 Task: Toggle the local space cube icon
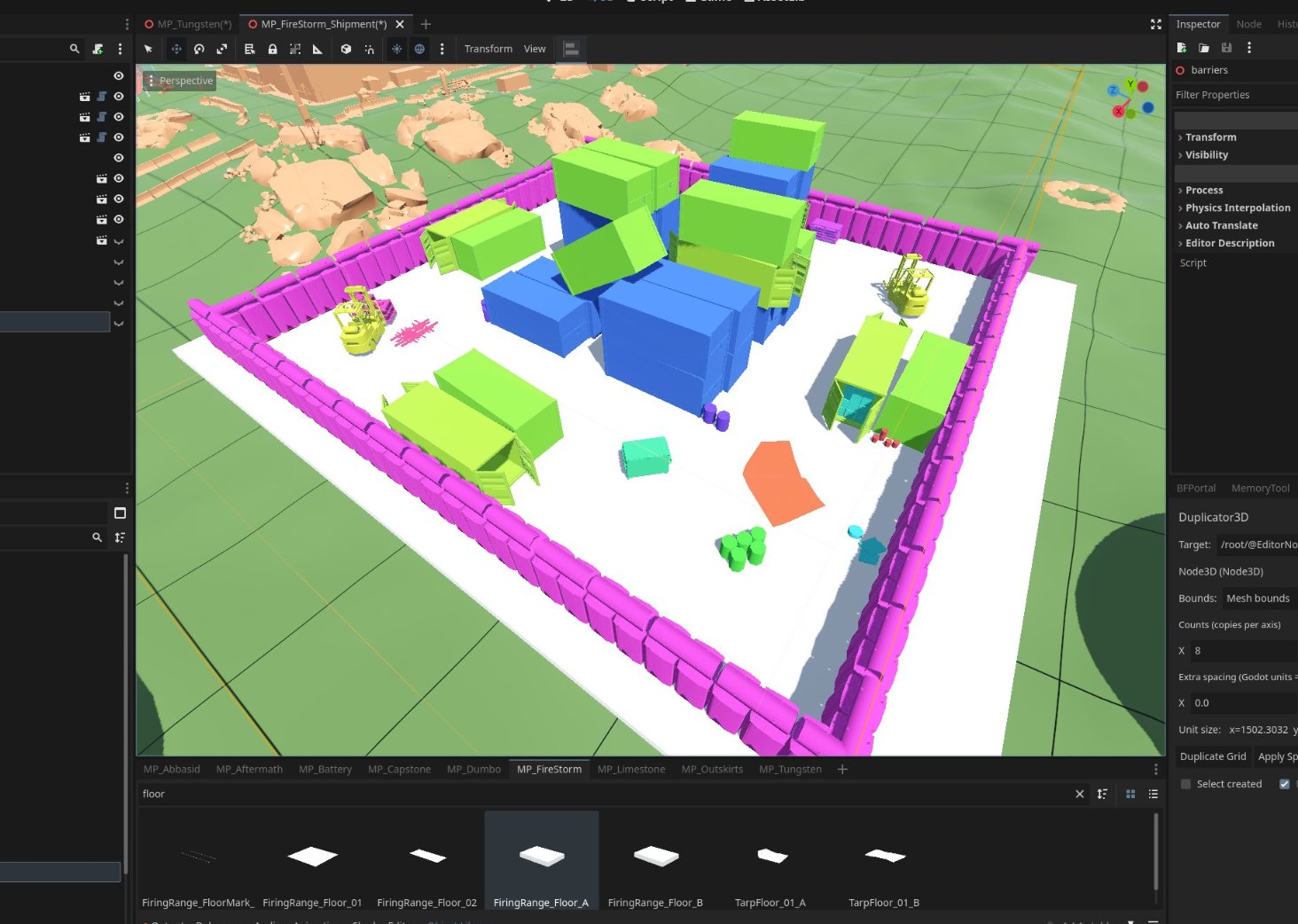346,49
